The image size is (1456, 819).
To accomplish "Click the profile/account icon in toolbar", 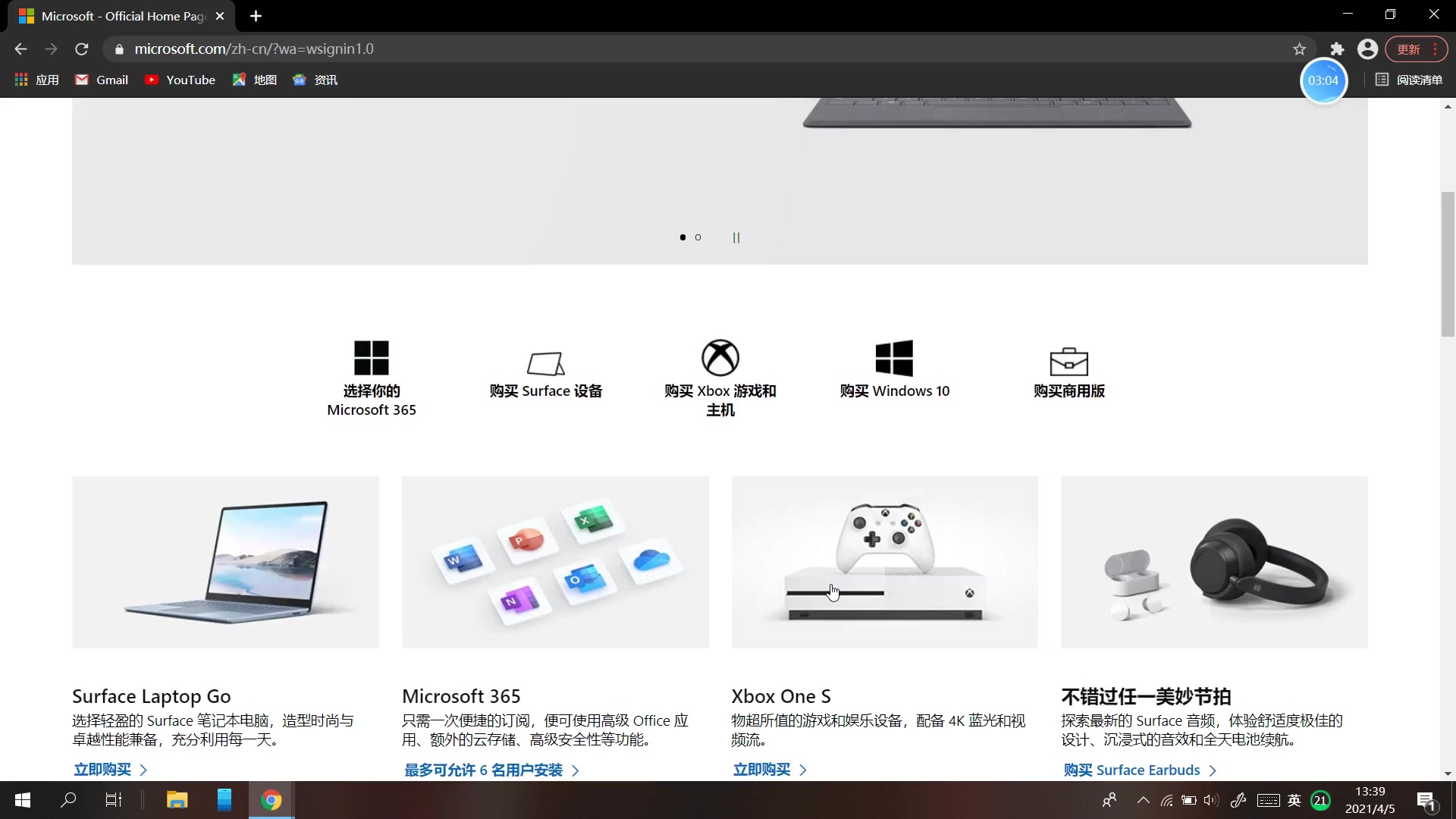I will (x=1368, y=49).
